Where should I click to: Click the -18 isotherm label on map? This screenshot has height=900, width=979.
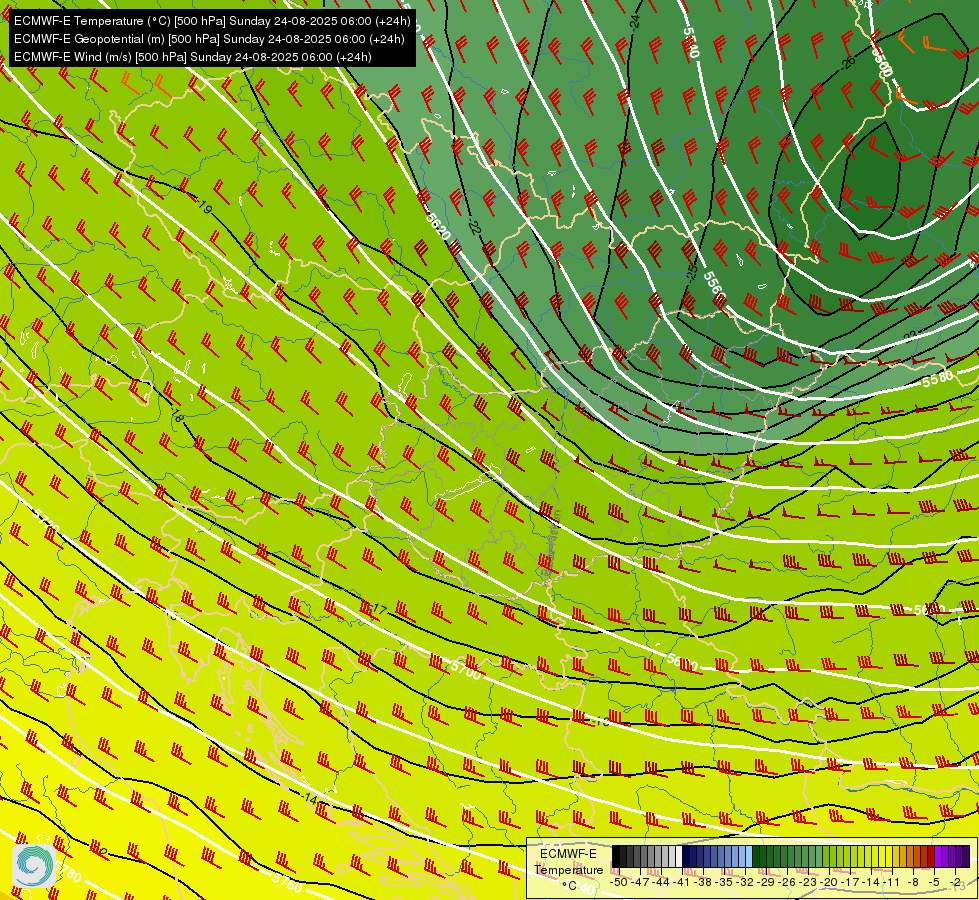pyautogui.click(x=177, y=417)
